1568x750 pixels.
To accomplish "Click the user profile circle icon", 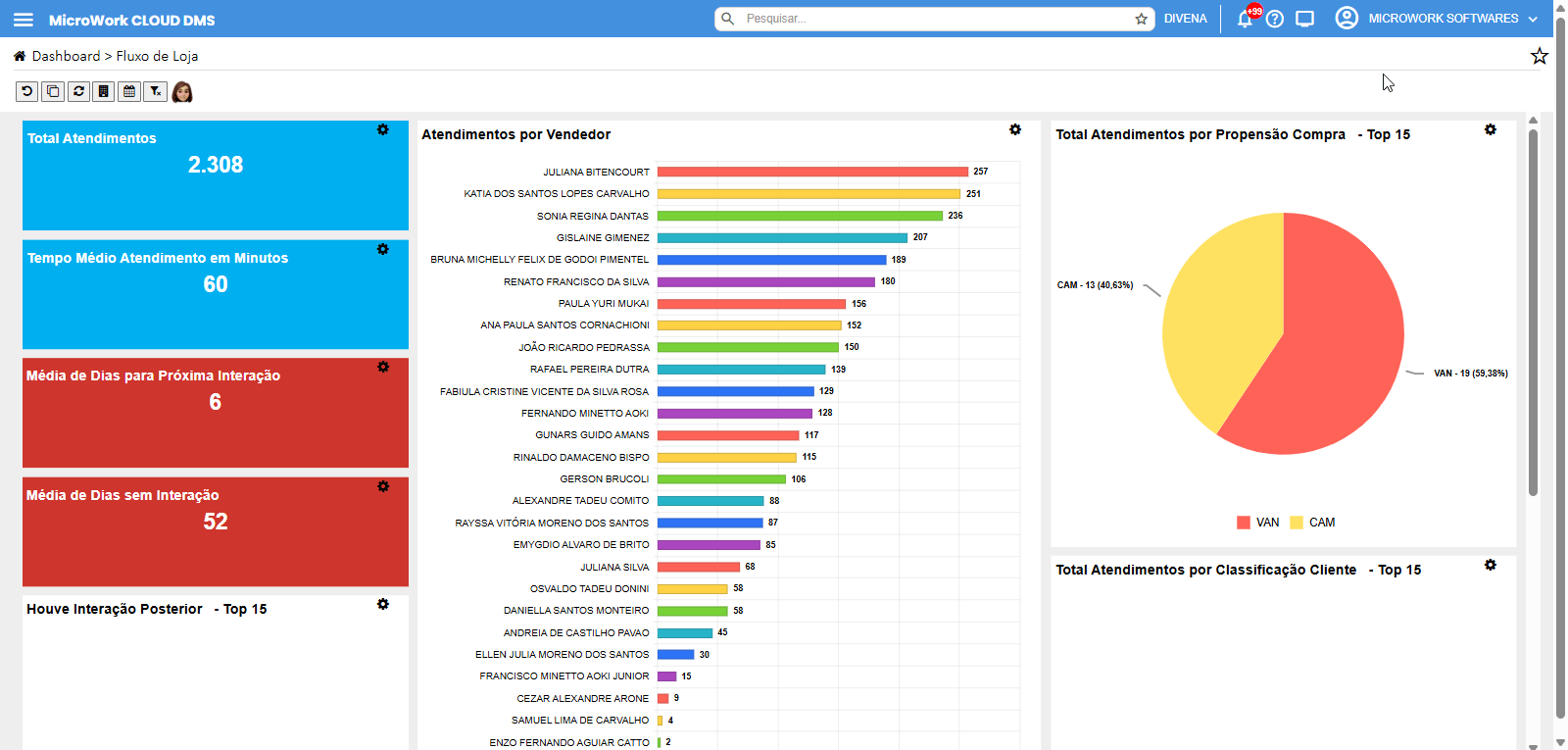I will pos(1347,18).
